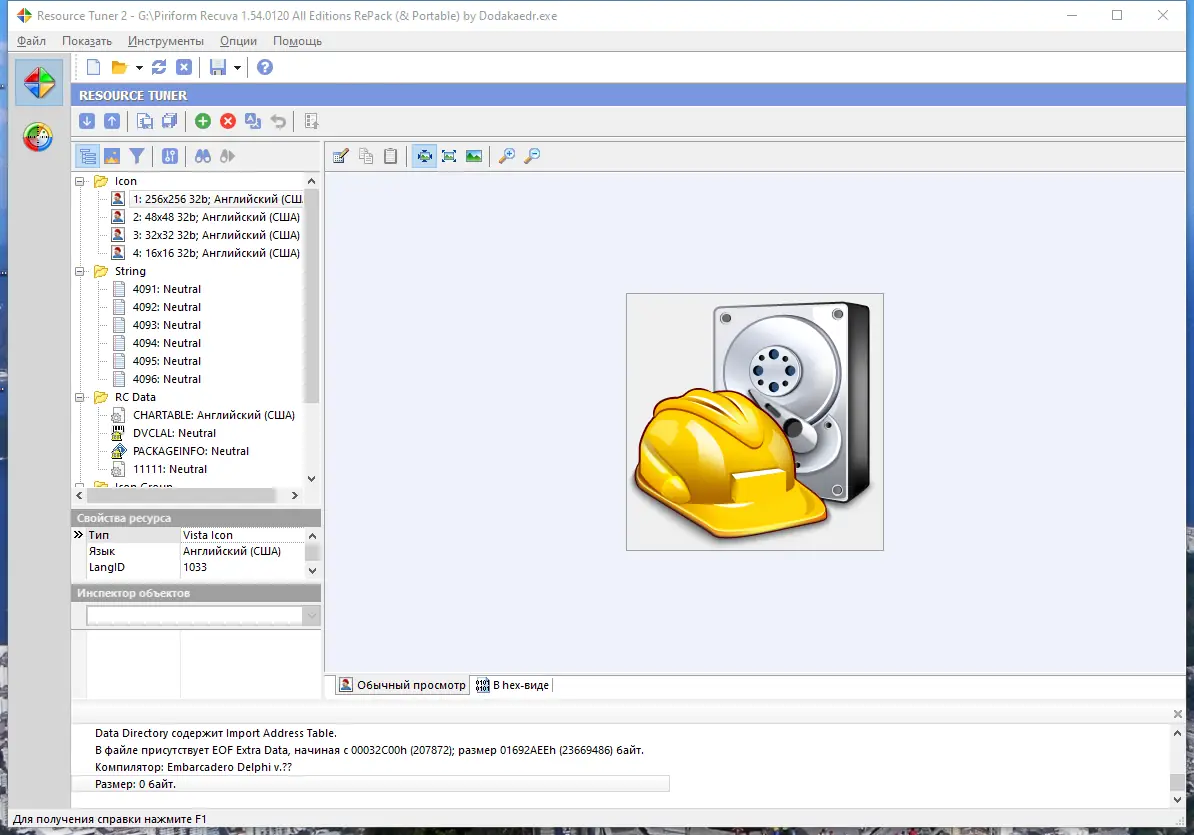
Task: Click the binoculars search icon
Action: tap(203, 156)
